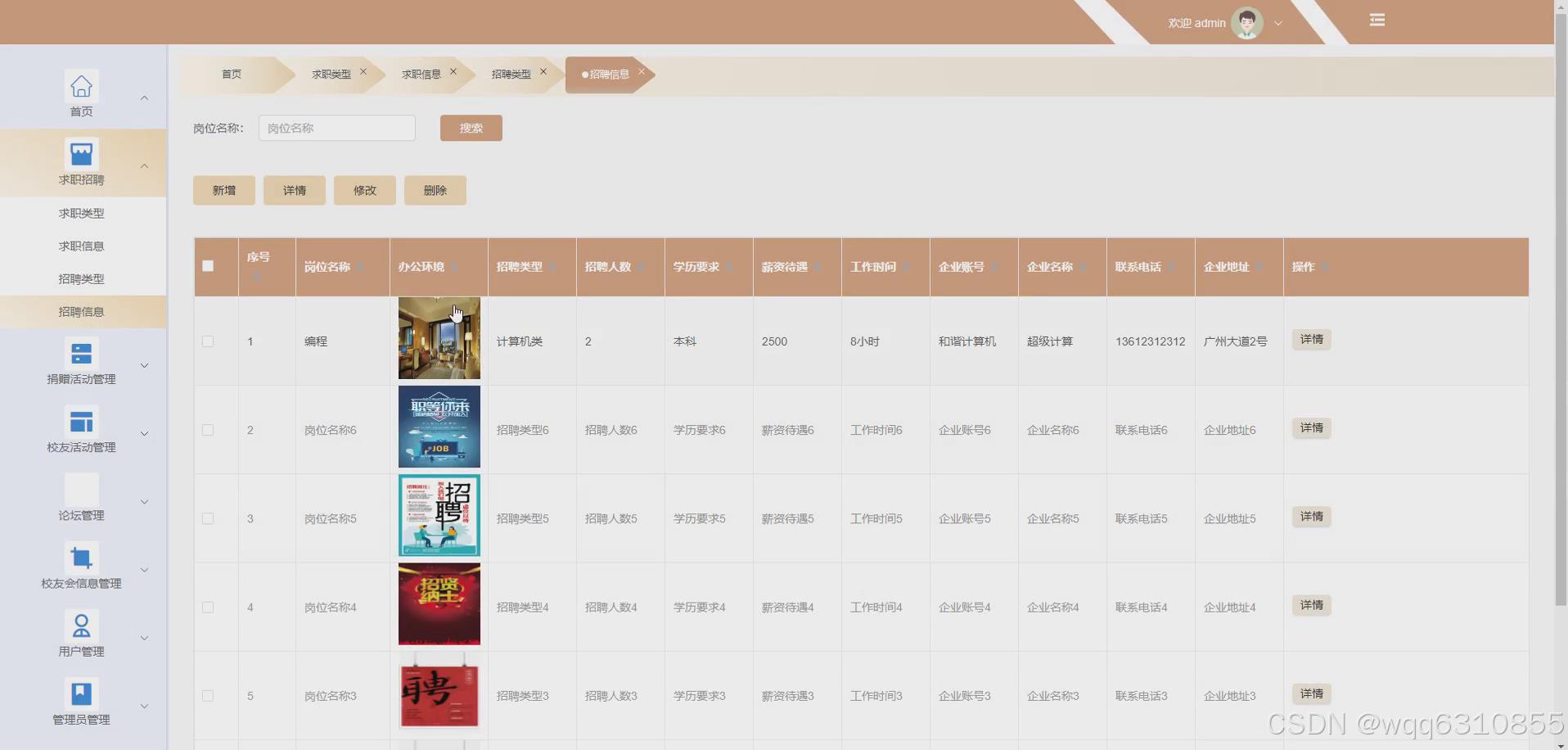The image size is (1568, 750).
Task: Click the admin avatar picture
Action: 1247,23
